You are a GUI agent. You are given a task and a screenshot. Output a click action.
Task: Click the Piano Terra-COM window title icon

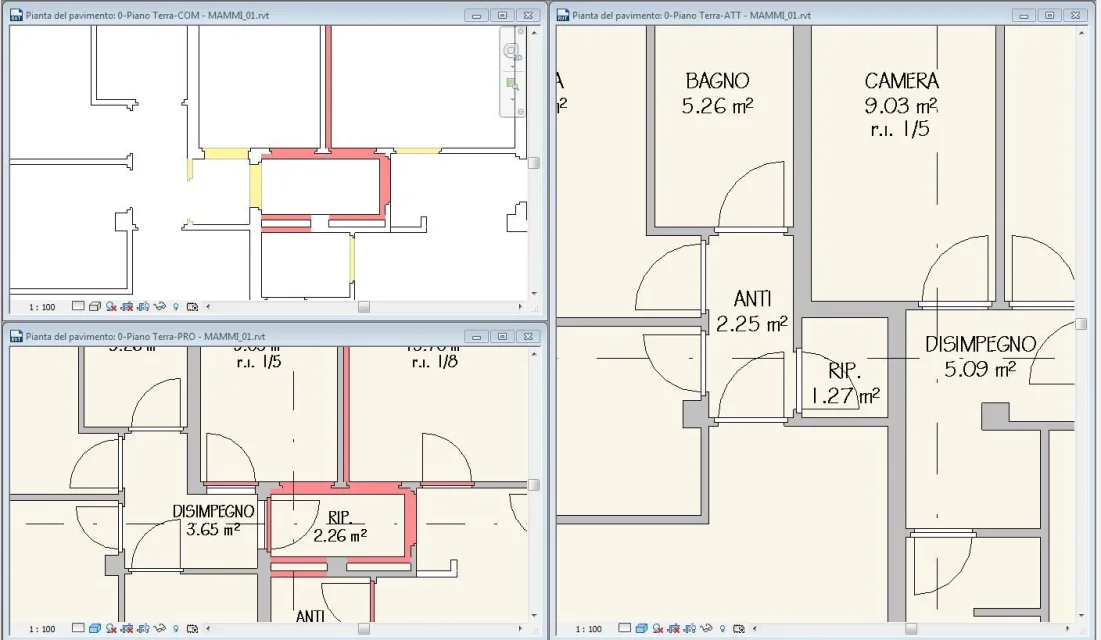(x=15, y=15)
